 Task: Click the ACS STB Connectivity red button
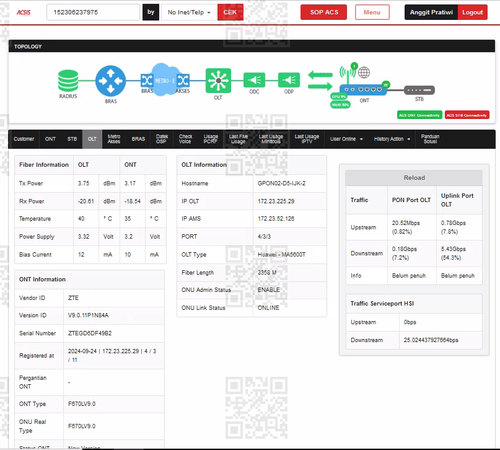tap(467, 115)
